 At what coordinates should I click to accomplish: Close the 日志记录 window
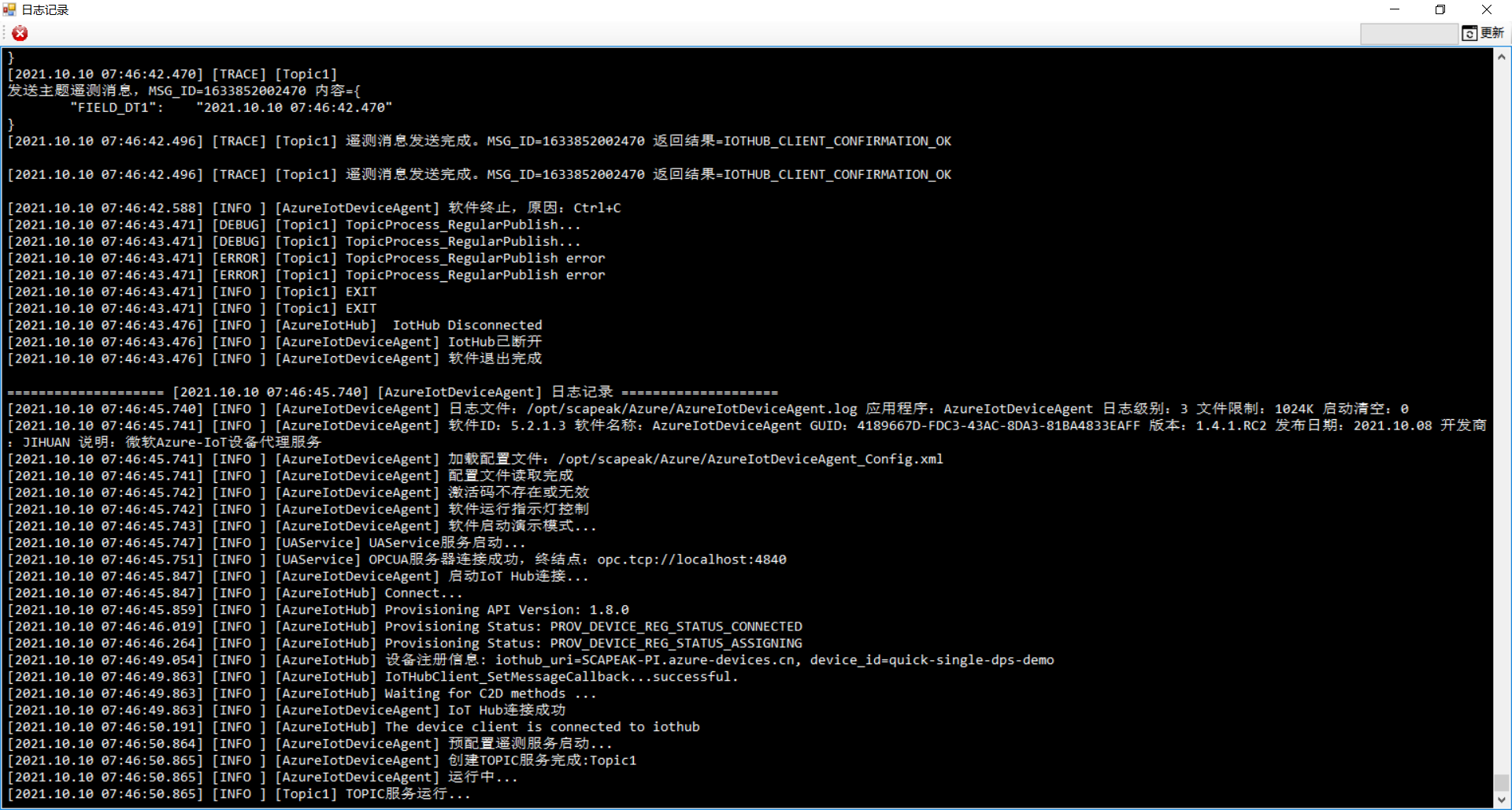[x=1487, y=9]
